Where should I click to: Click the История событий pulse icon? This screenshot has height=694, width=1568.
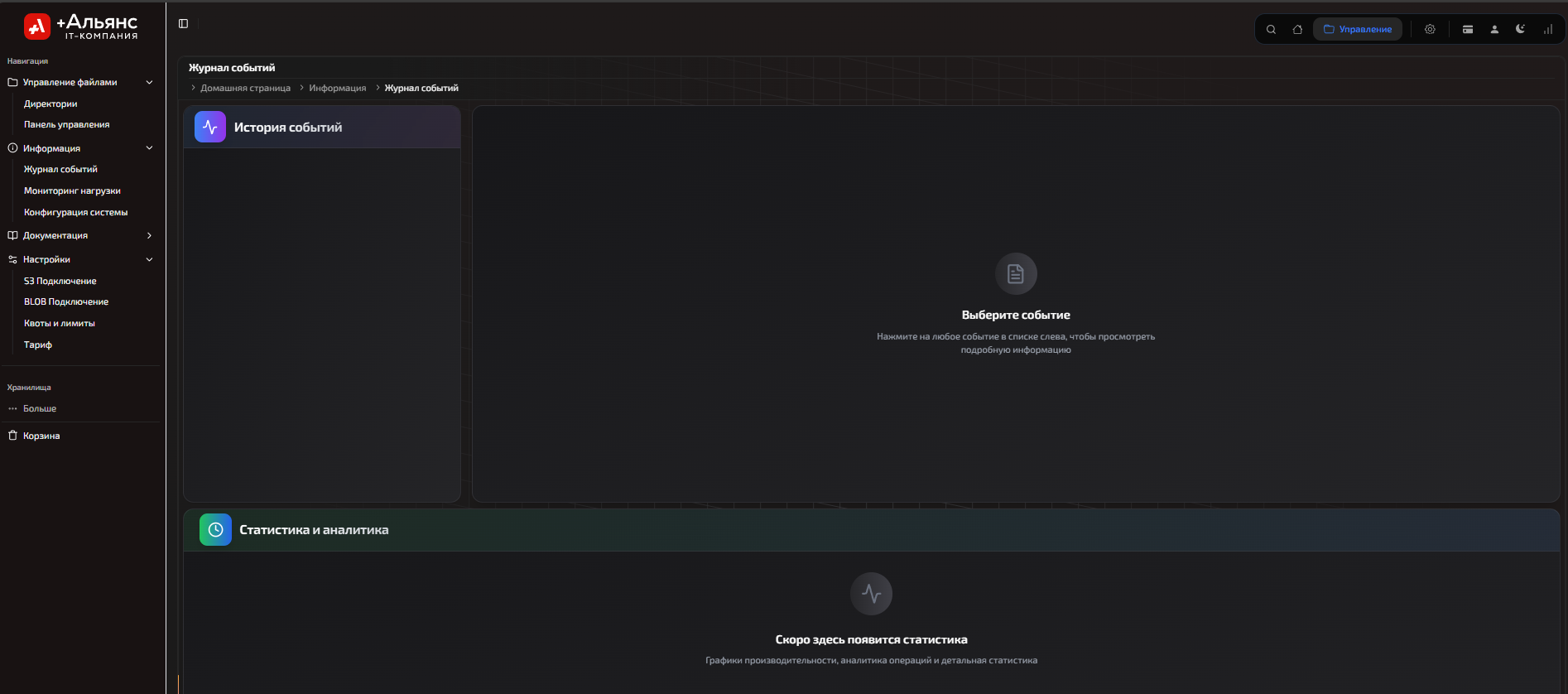[210, 128]
